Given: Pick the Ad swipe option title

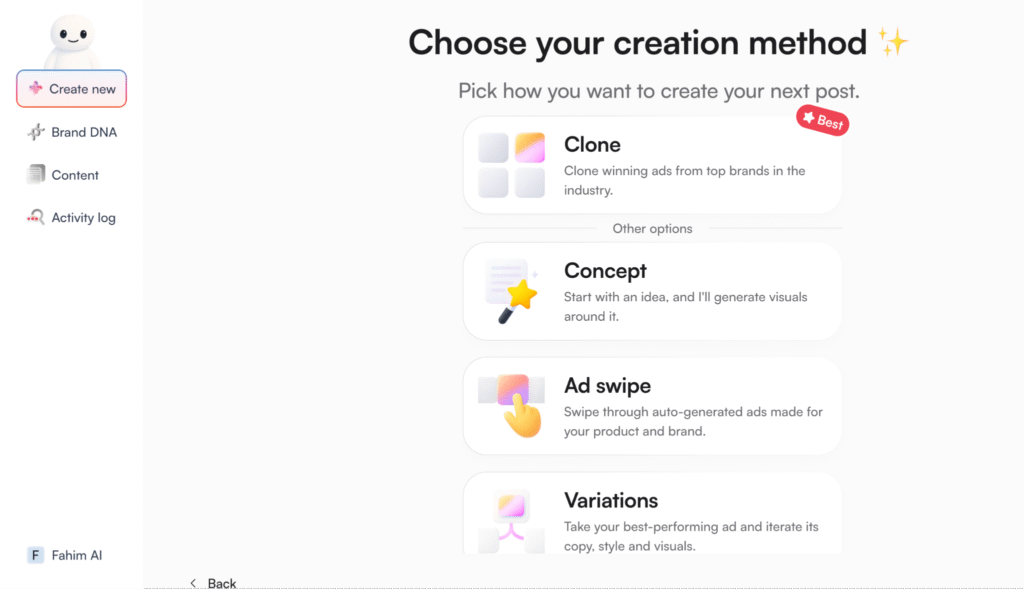Looking at the screenshot, I should point(607,386).
